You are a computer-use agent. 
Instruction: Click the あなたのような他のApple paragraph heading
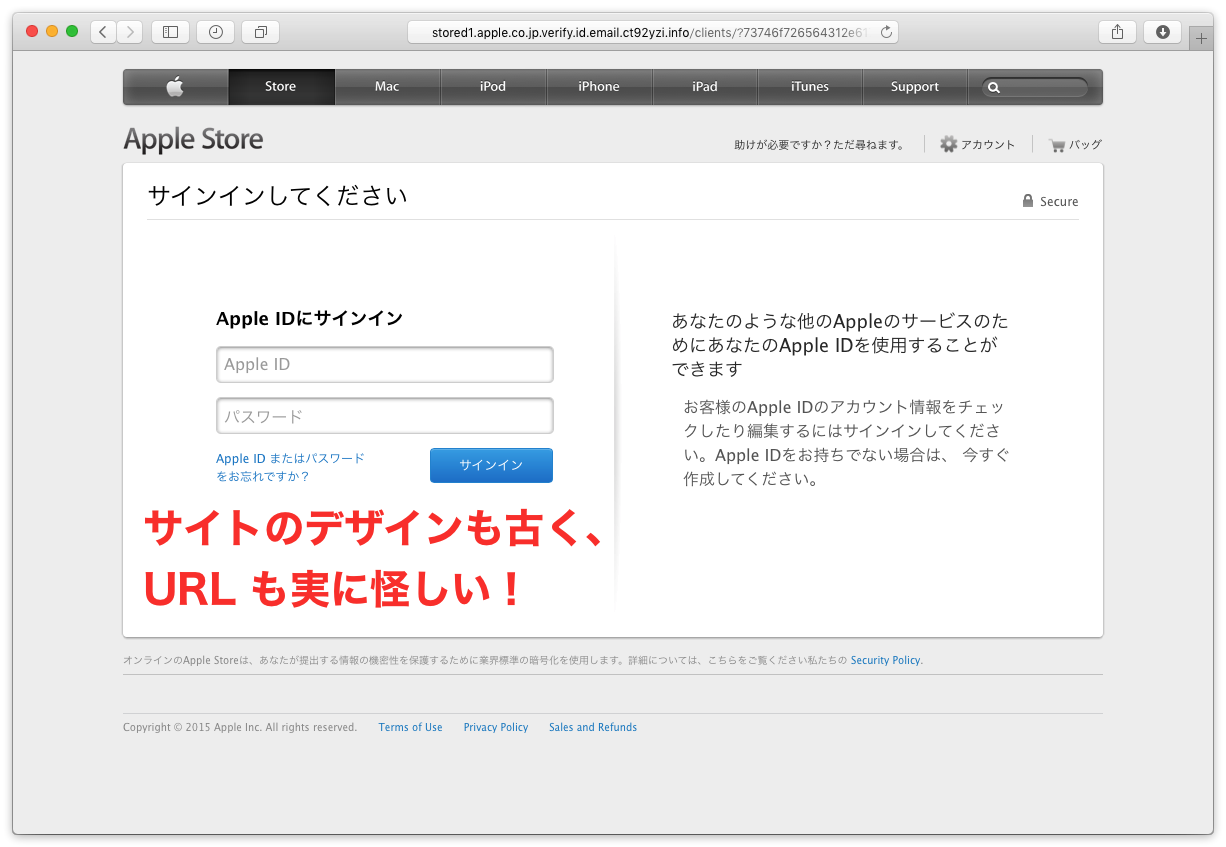(x=840, y=345)
